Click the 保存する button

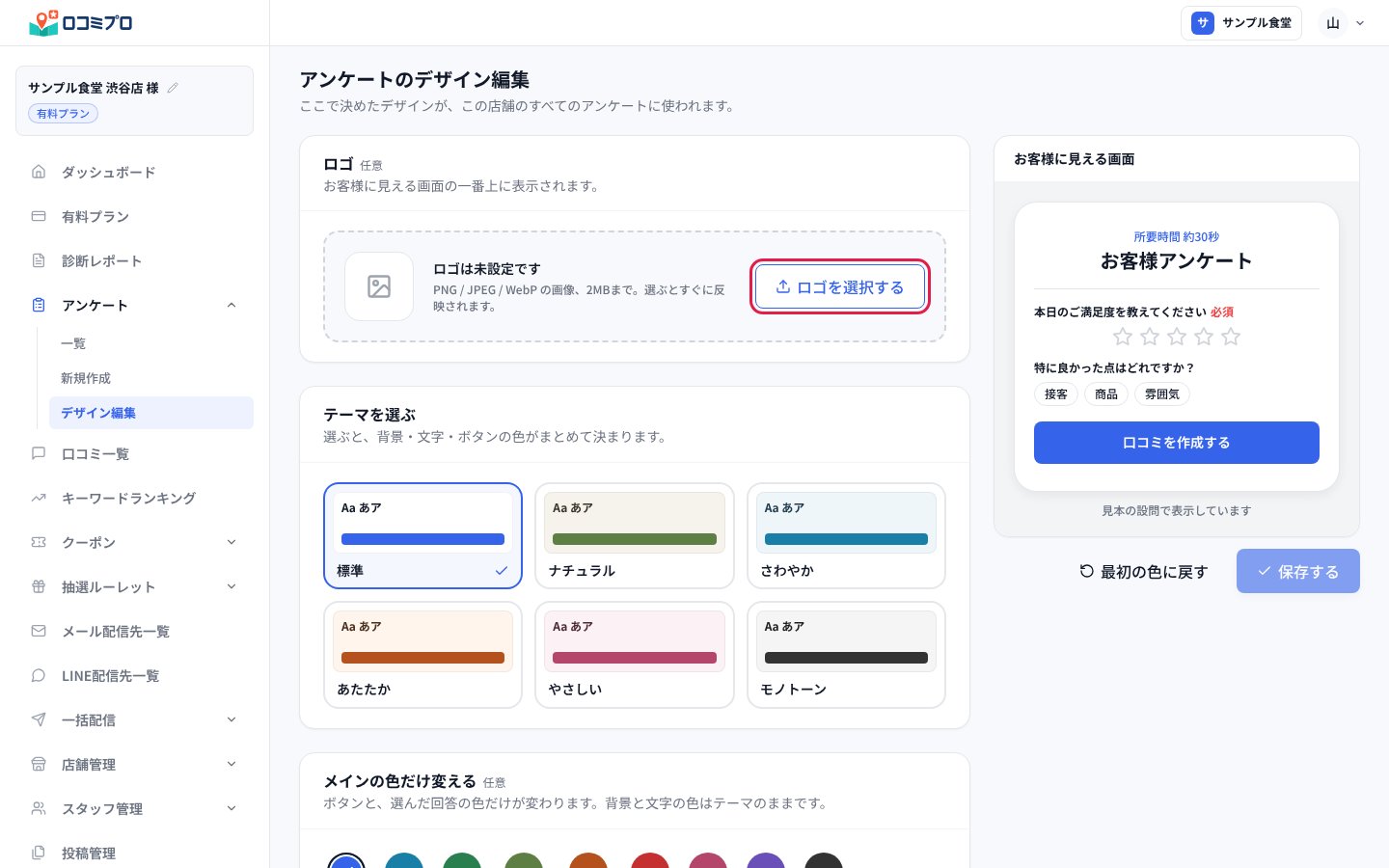pyautogui.click(x=1298, y=572)
